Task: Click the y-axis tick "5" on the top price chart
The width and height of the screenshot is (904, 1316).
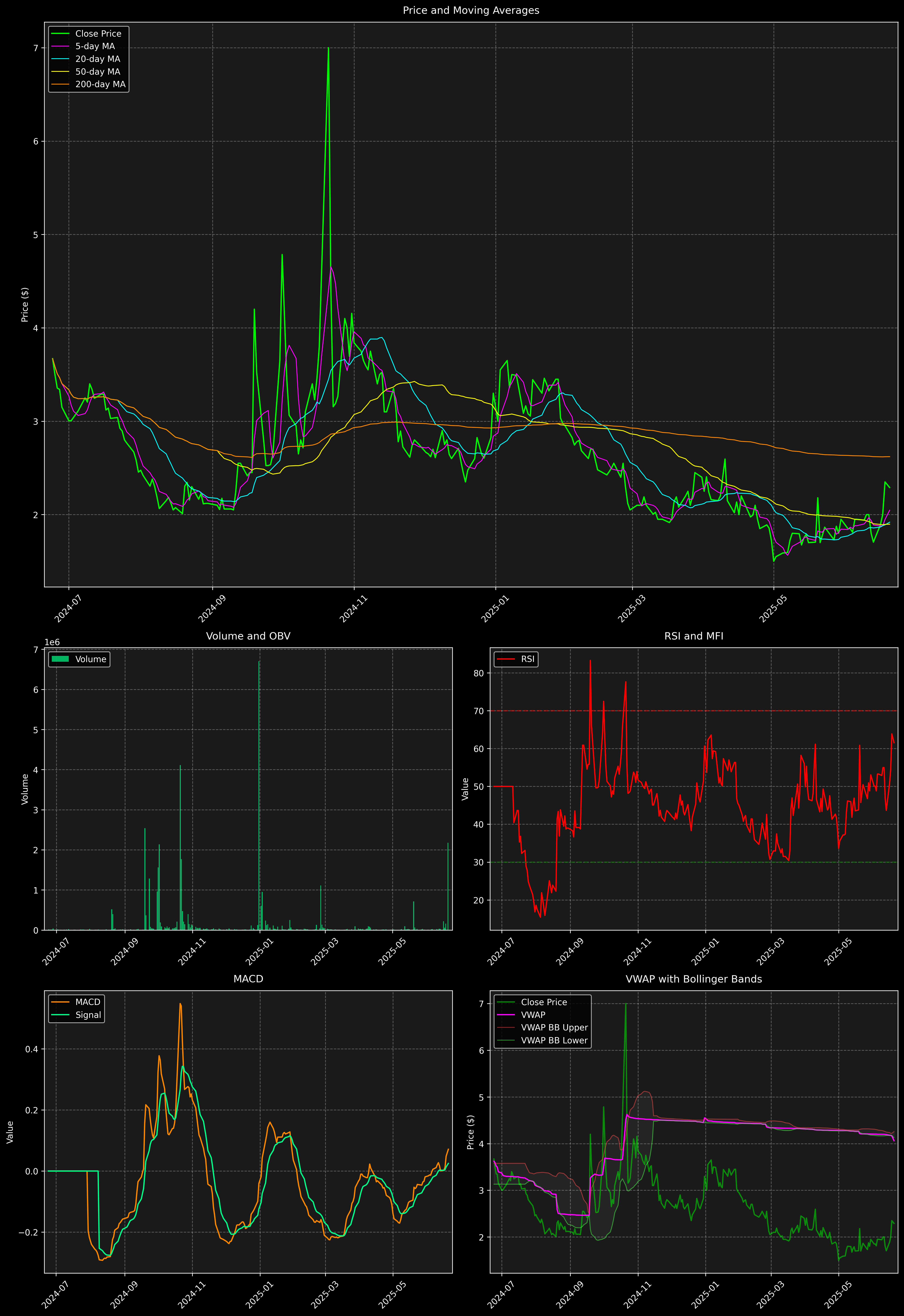Action: pos(36,235)
